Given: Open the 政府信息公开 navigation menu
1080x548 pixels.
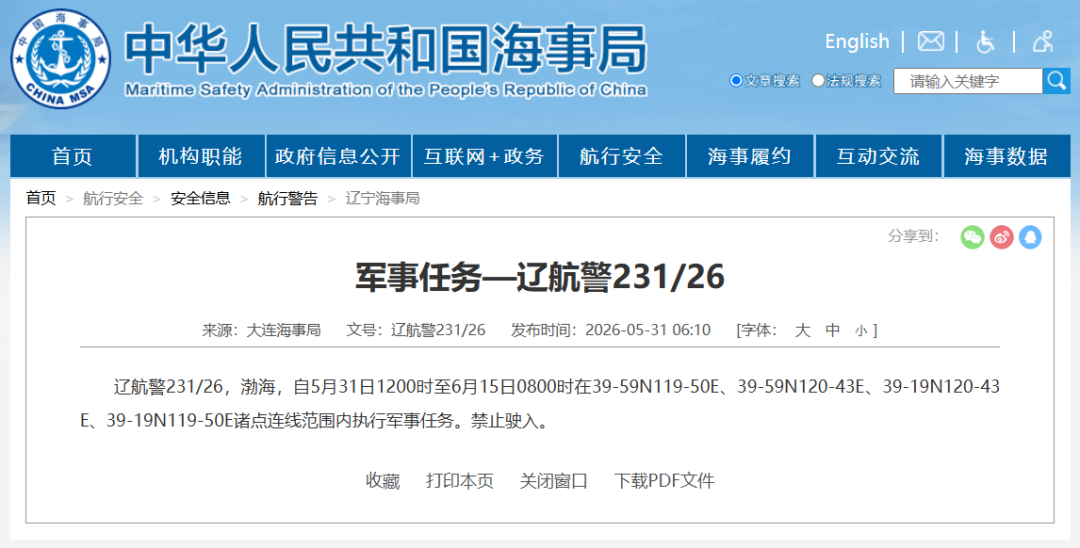Looking at the screenshot, I should click(338, 156).
